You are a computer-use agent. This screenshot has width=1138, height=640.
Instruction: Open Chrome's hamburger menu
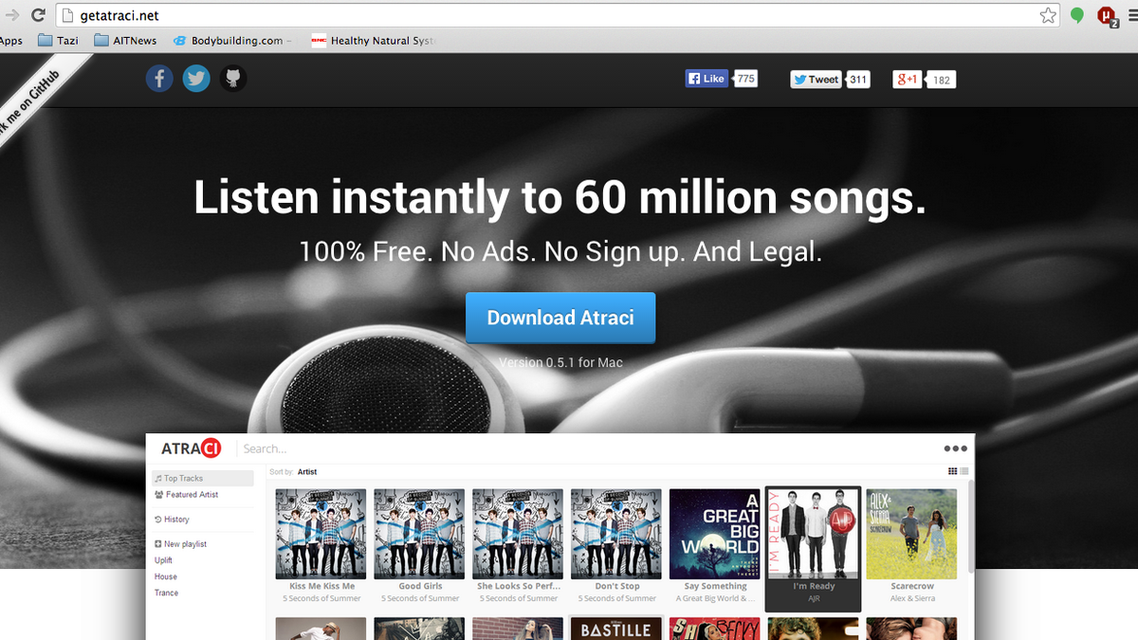click(x=1132, y=15)
